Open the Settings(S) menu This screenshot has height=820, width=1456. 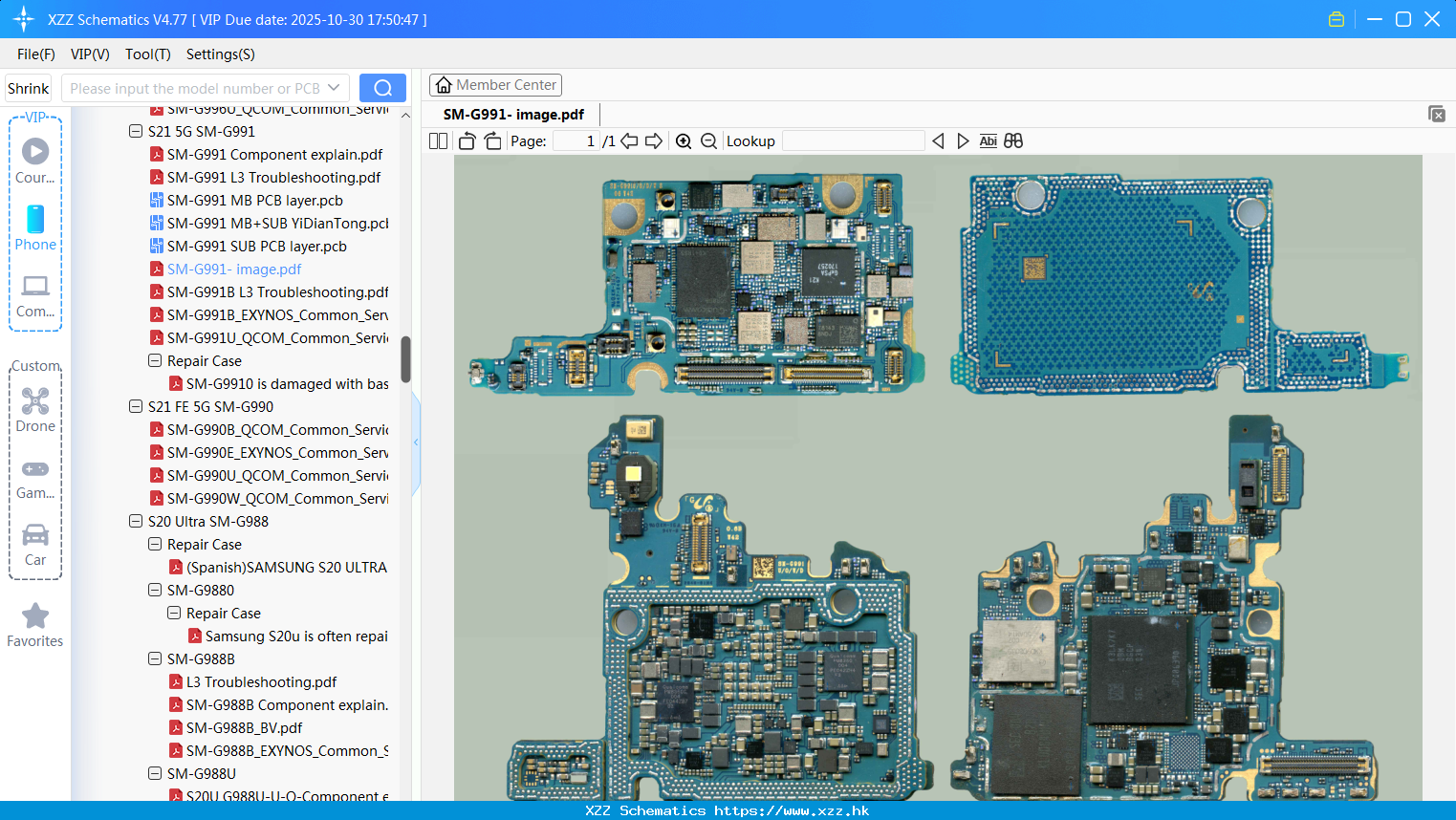(x=221, y=54)
